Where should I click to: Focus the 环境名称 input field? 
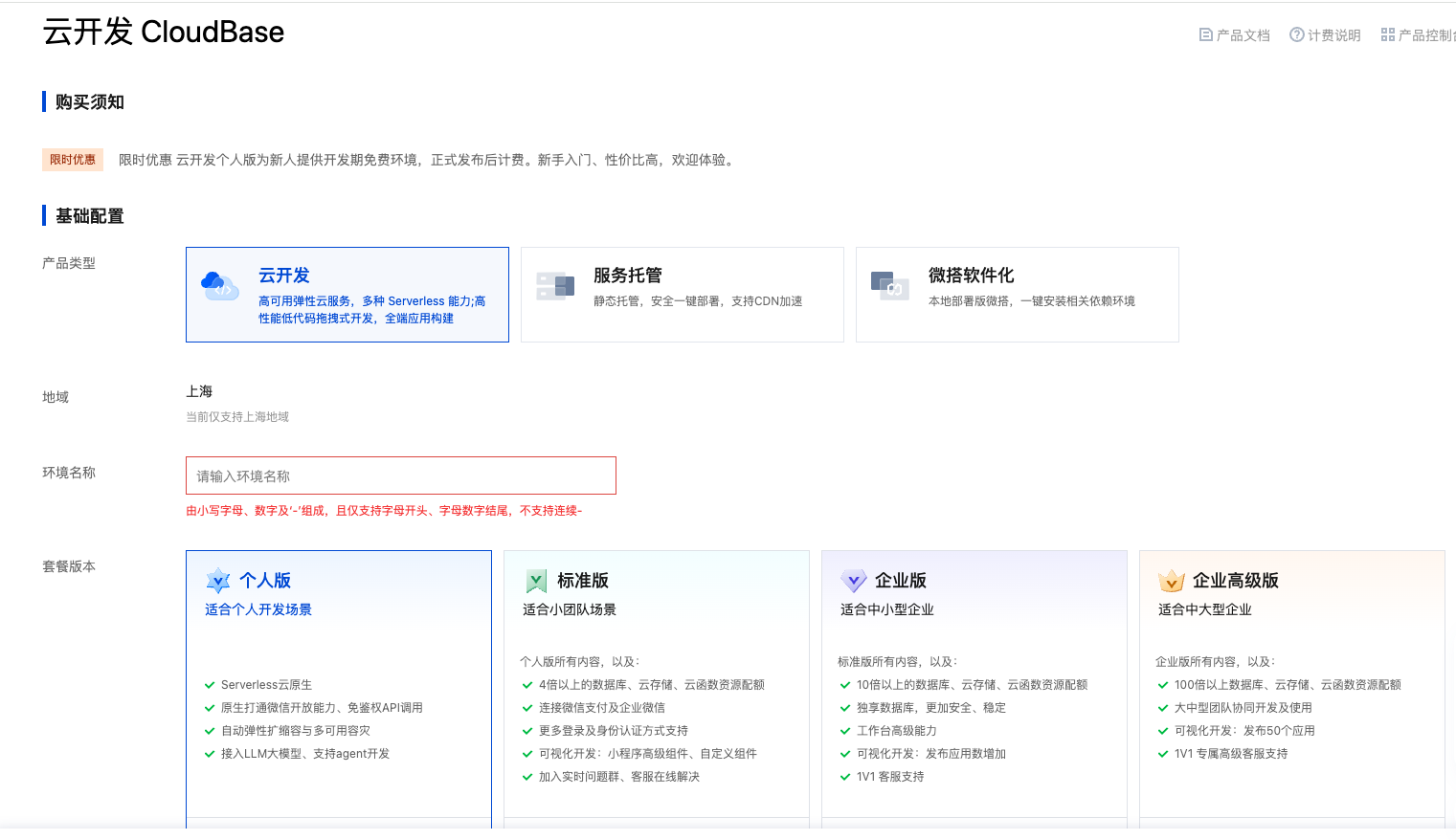tap(401, 475)
